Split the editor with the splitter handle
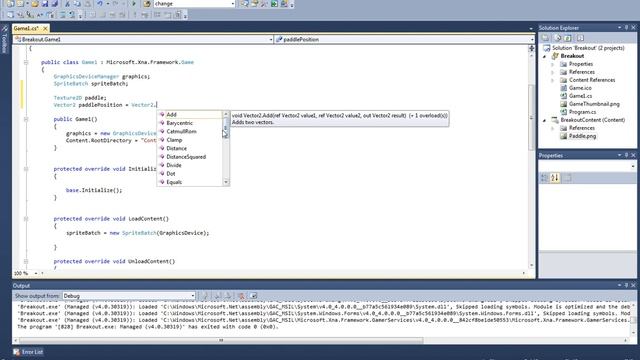 (531, 48)
